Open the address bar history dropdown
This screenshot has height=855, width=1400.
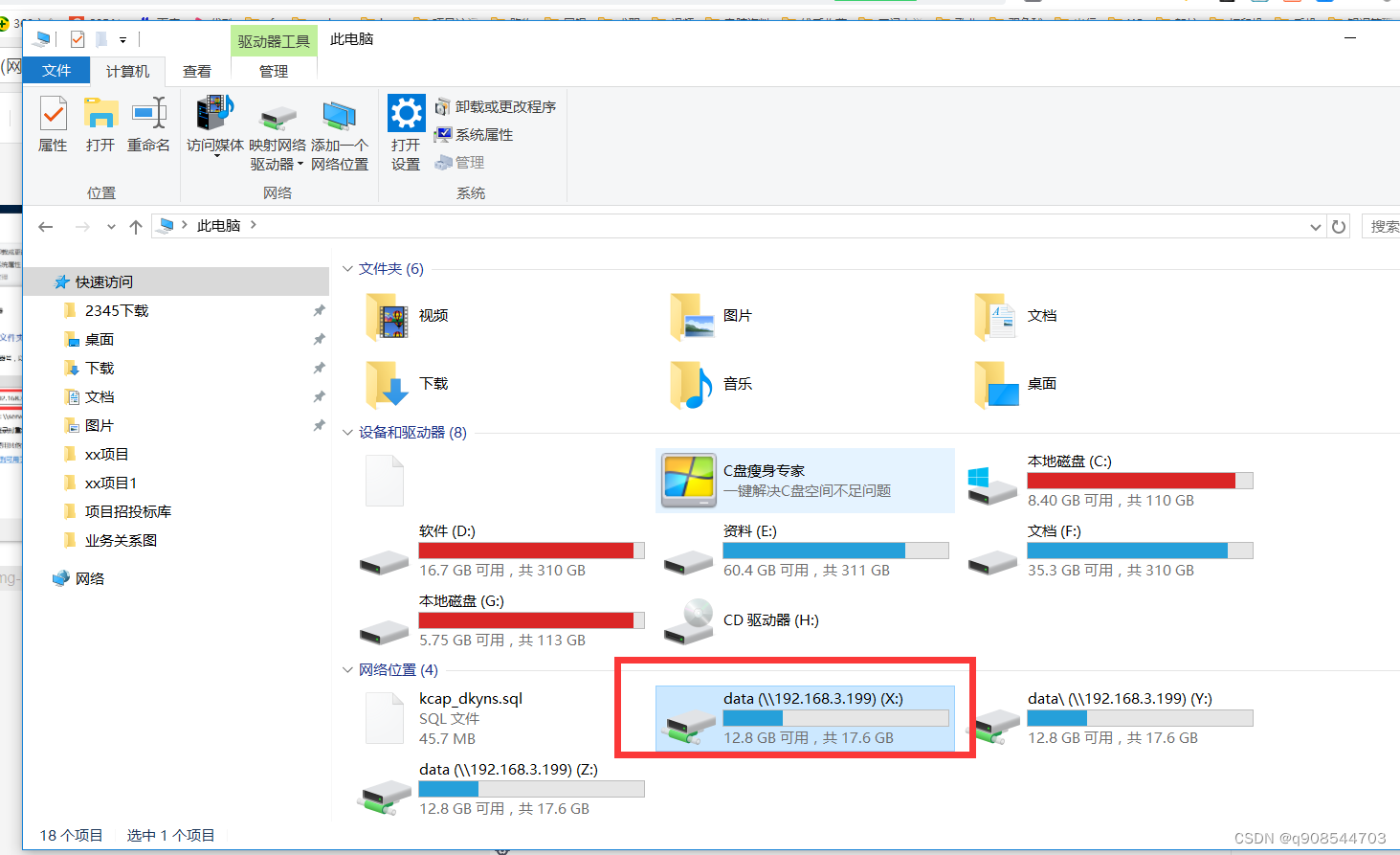pos(1316,227)
